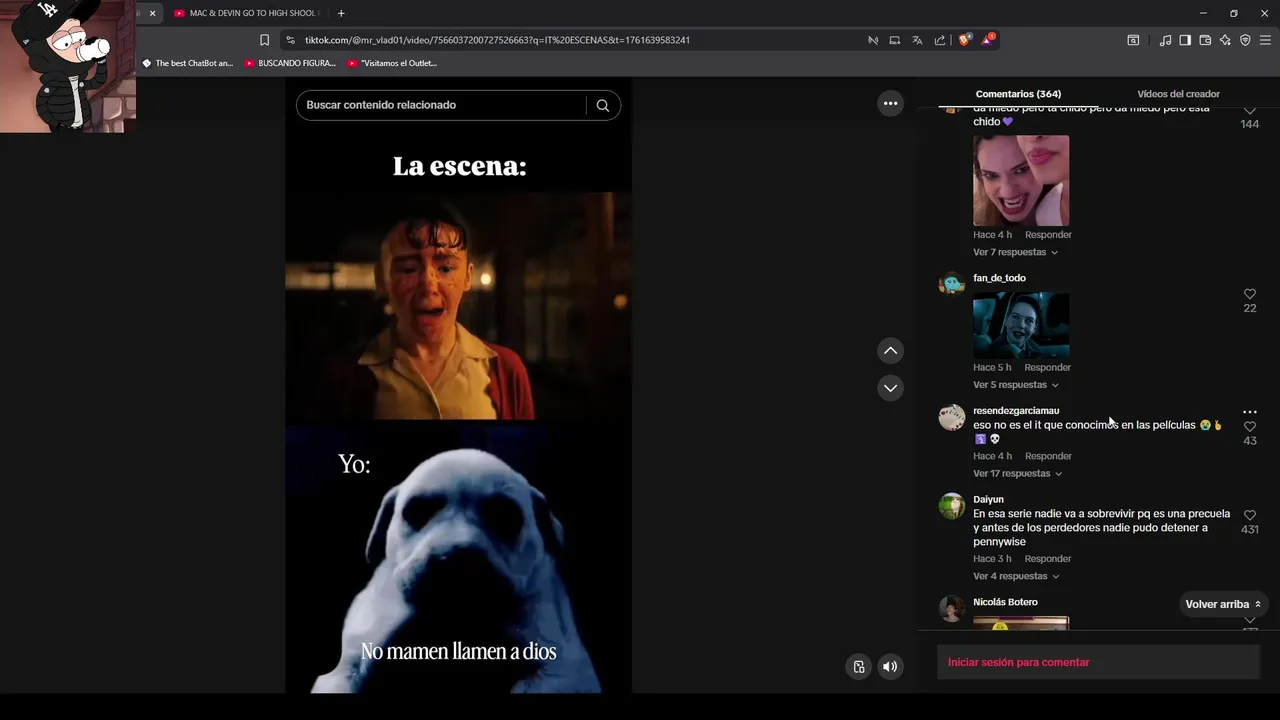1280x720 pixels.
Task: Toggle the browser sidebar panel icon
Action: click(x=1185, y=40)
